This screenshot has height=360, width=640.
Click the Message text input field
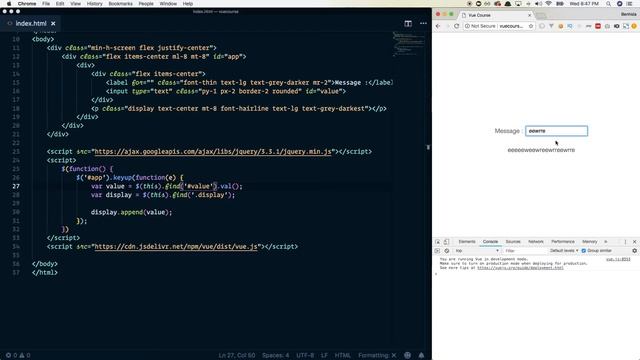(556, 131)
